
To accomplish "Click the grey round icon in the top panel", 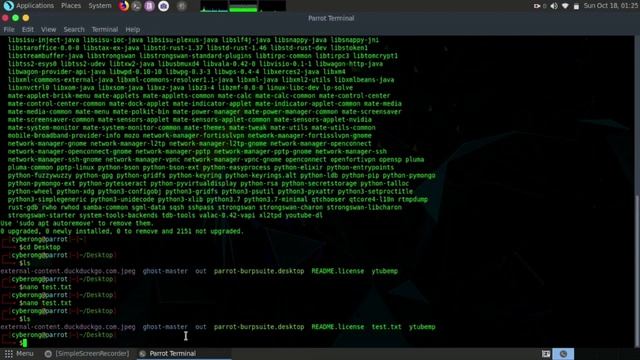I will click(182, 6).
